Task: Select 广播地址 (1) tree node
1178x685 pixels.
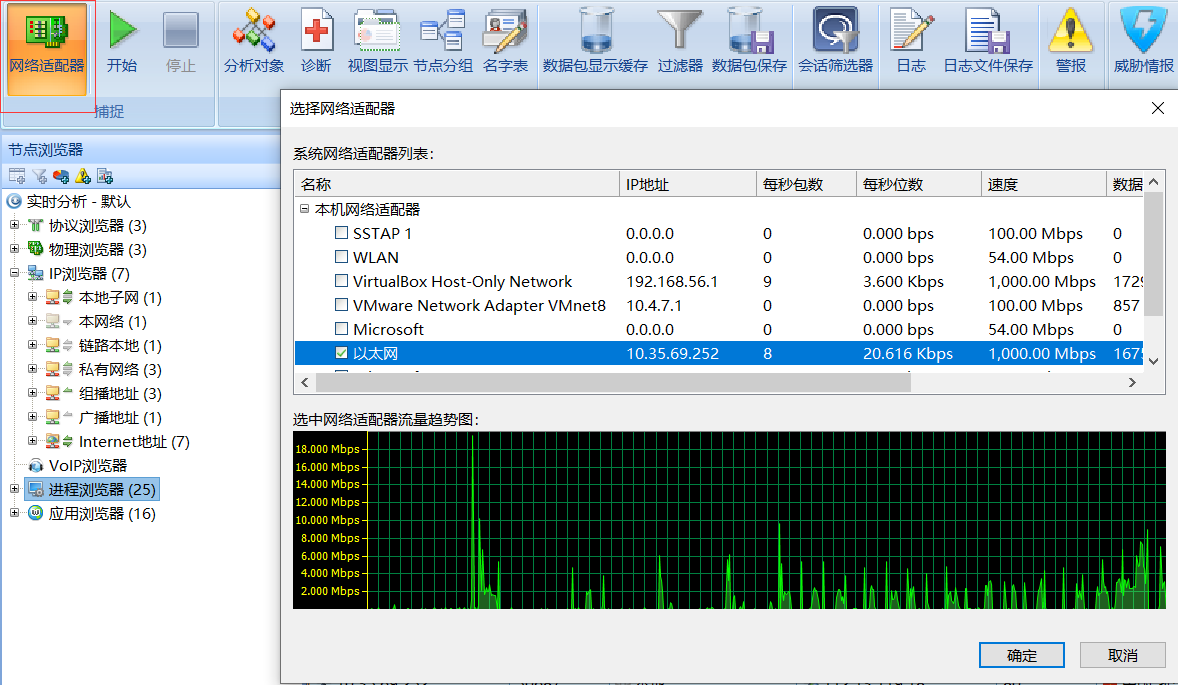Action: (x=120, y=418)
